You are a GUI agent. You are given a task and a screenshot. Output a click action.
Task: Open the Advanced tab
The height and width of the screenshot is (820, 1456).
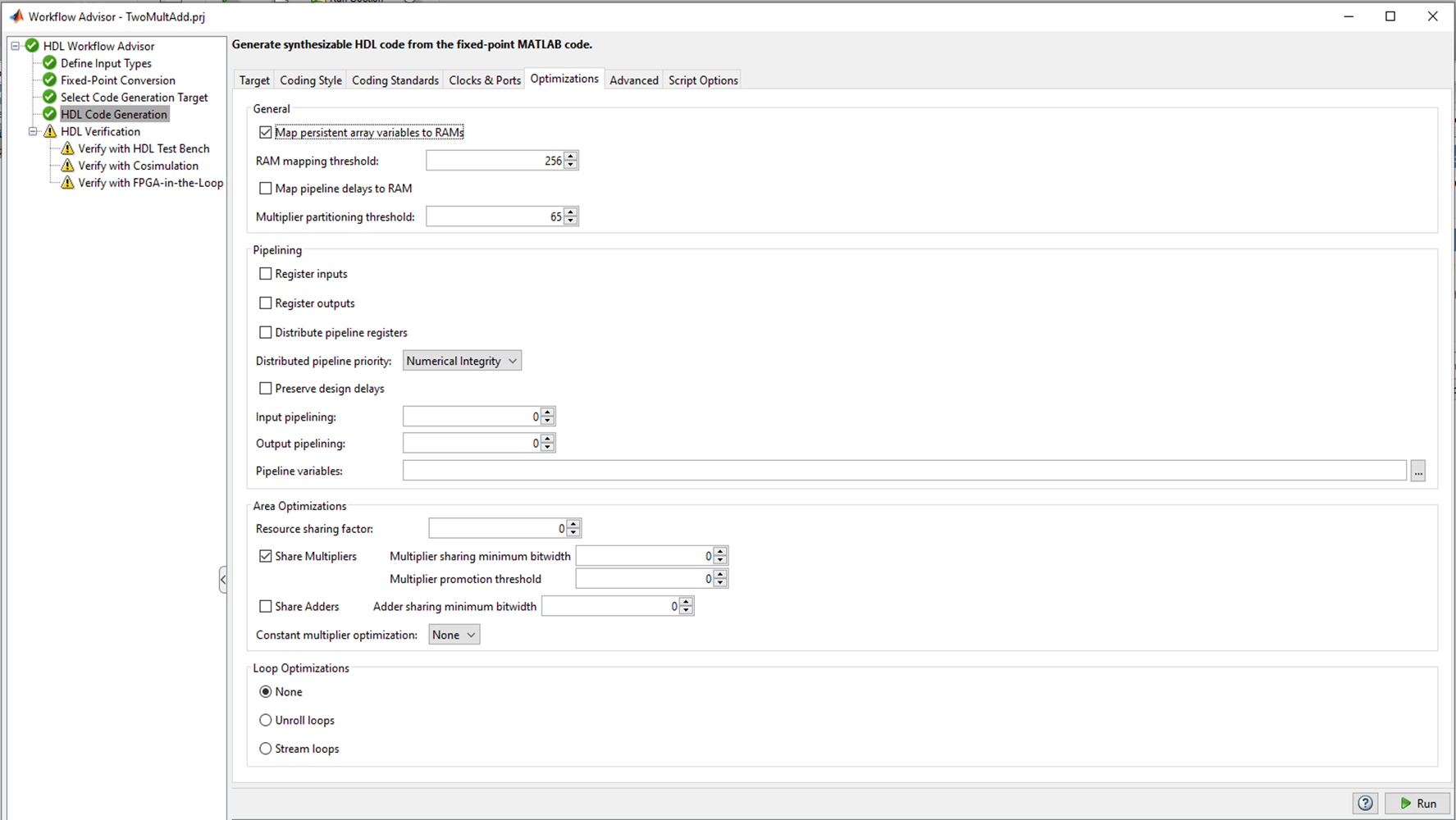click(633, 80)
